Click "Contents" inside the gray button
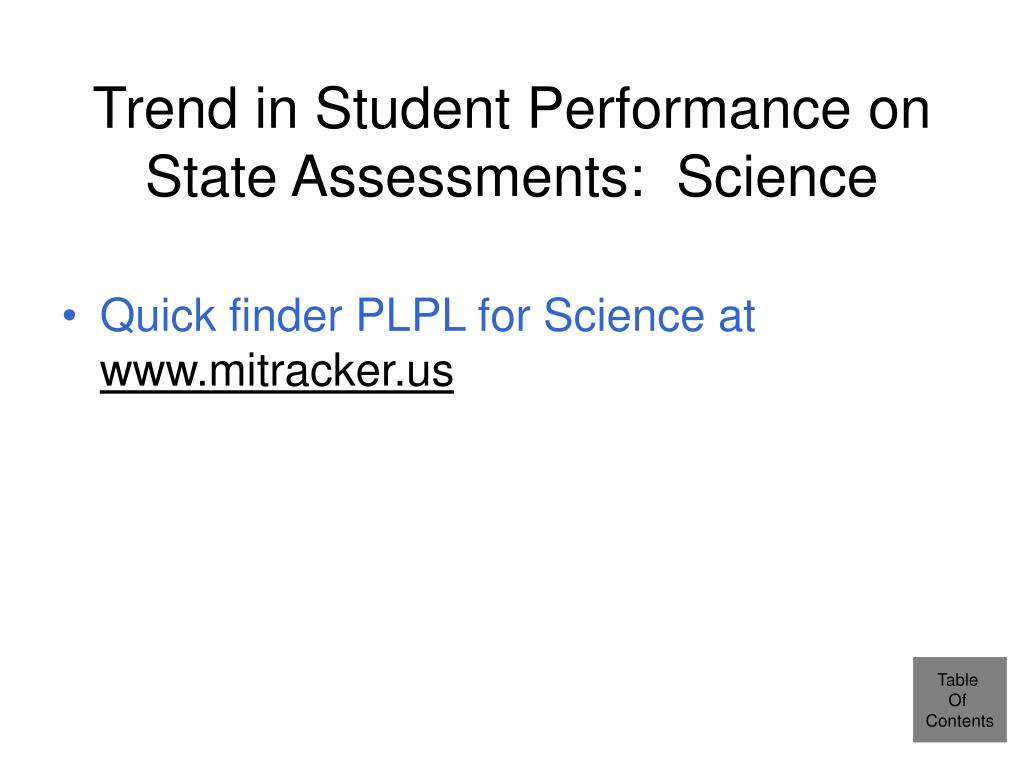The height and width of the screenshot is (768, 1024). coord(959,721)
